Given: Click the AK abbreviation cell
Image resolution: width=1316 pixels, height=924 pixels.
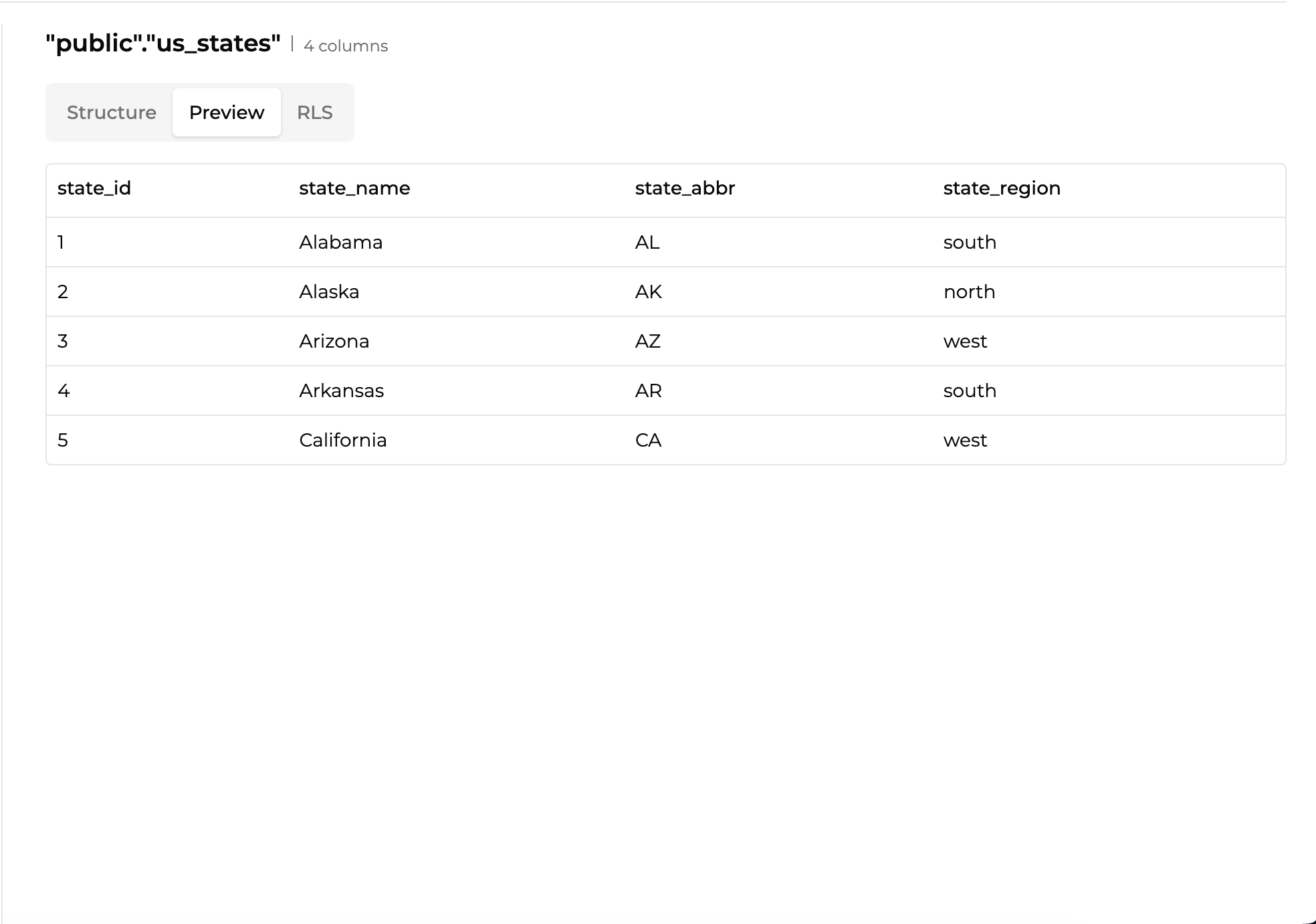Looking at the screenshot, I should [x=648, y=292].
